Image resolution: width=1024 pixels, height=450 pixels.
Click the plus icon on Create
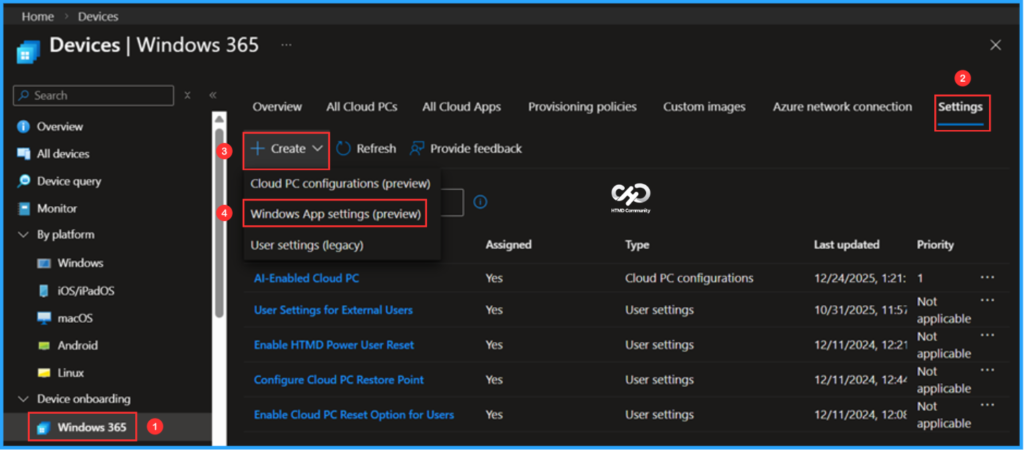point(257,149)
